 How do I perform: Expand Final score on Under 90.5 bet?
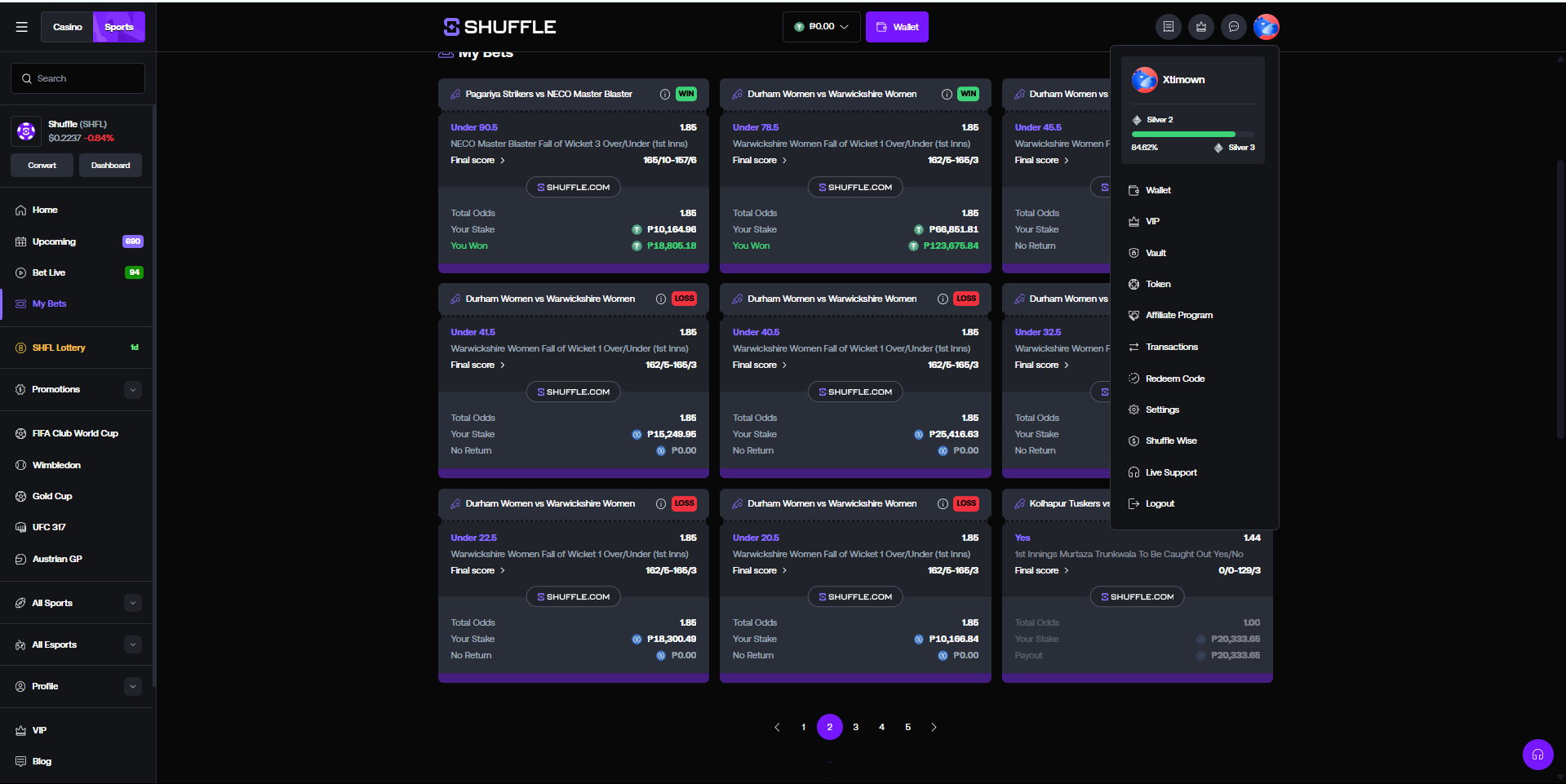tap(478, 160)
